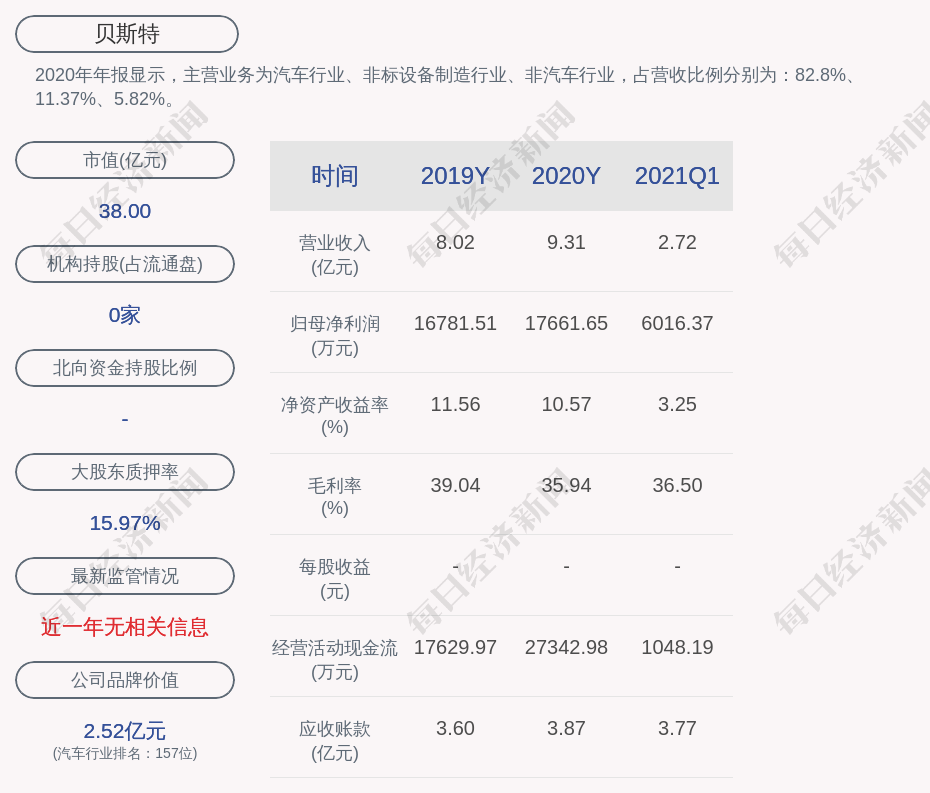This screenshot has height=793, width=930.
Task: Select the 15.97% pledge ratio value
Action: tap(125, 523)
